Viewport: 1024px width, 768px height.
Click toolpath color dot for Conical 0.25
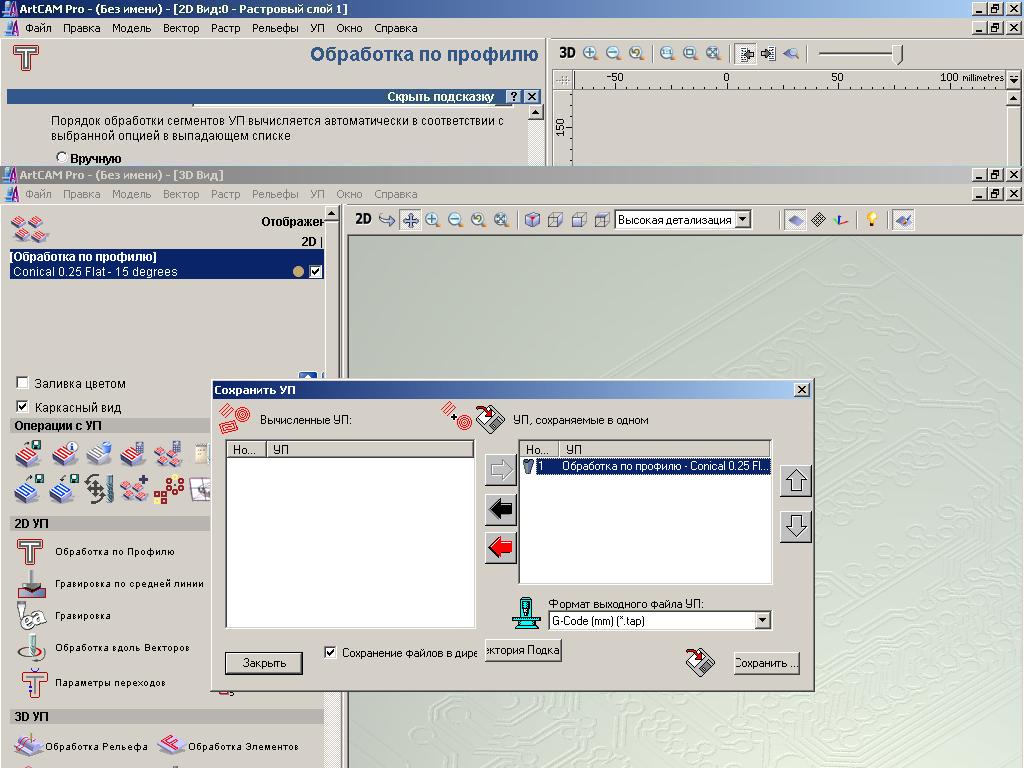coord(298,272)
